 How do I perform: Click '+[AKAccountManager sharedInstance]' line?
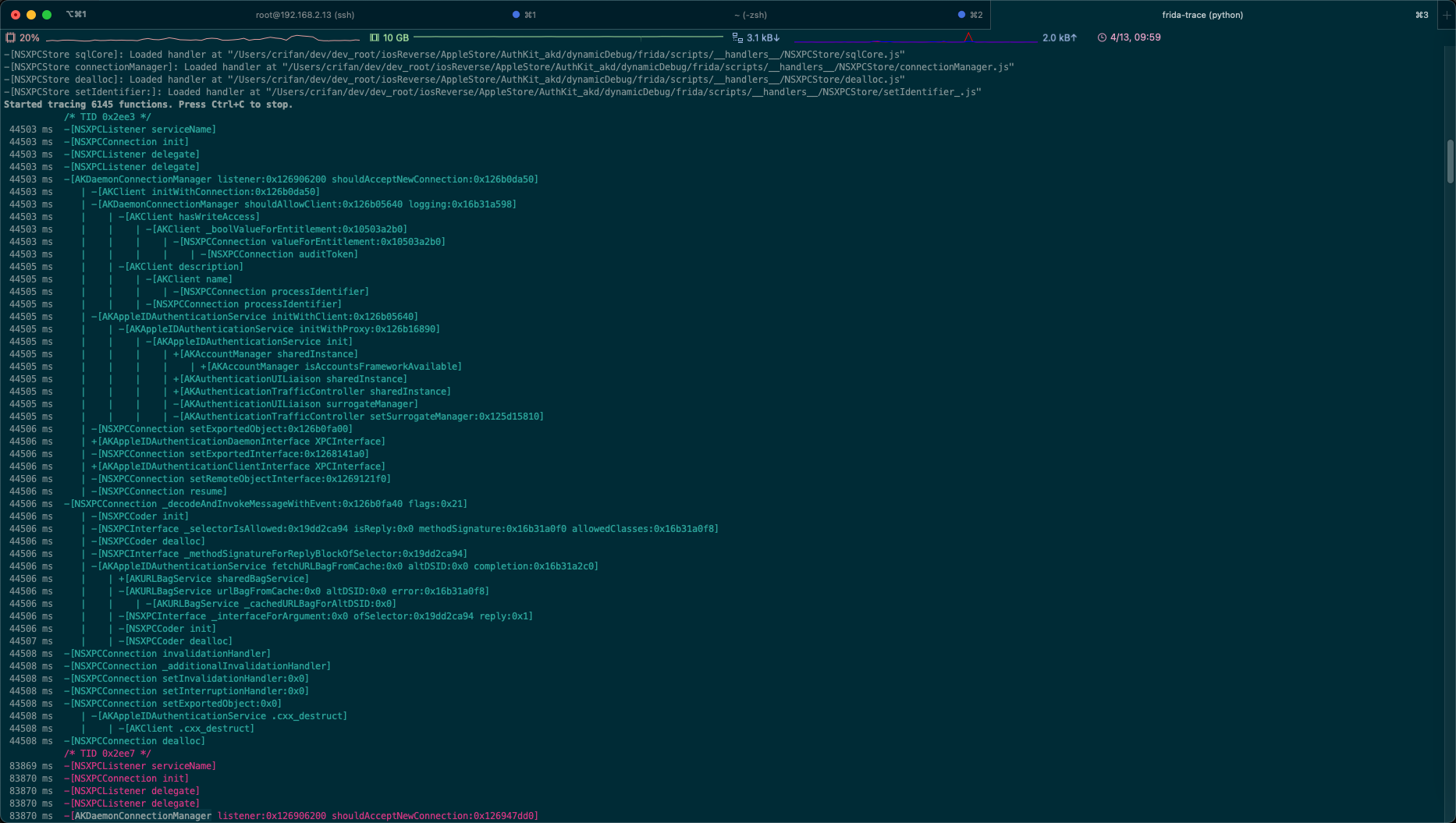[266, 354]
